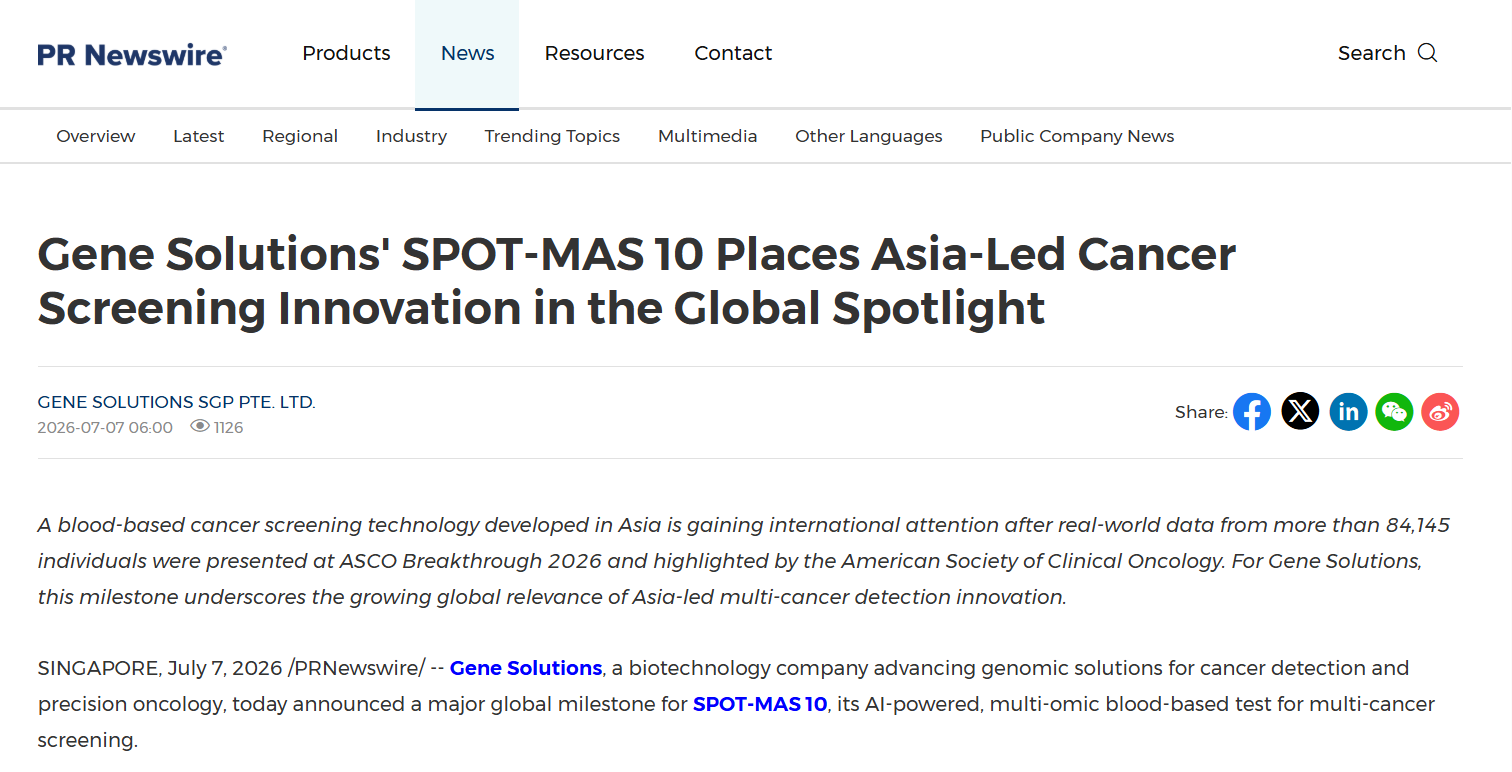Click the article headline
Screen dimensions: 1512x772
[x=637, y=281]
